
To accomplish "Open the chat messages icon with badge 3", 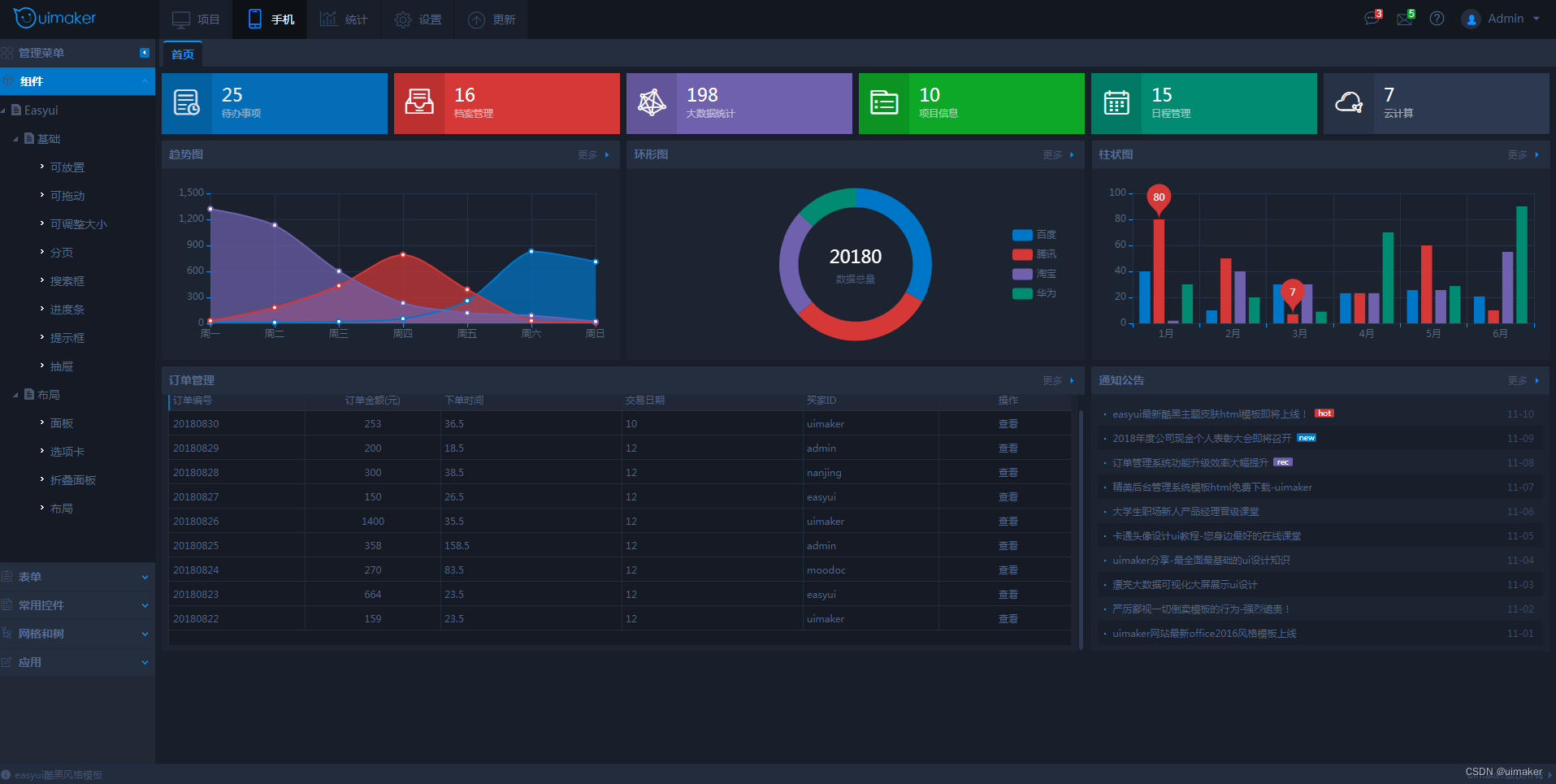I will (x=1372, y=18).
